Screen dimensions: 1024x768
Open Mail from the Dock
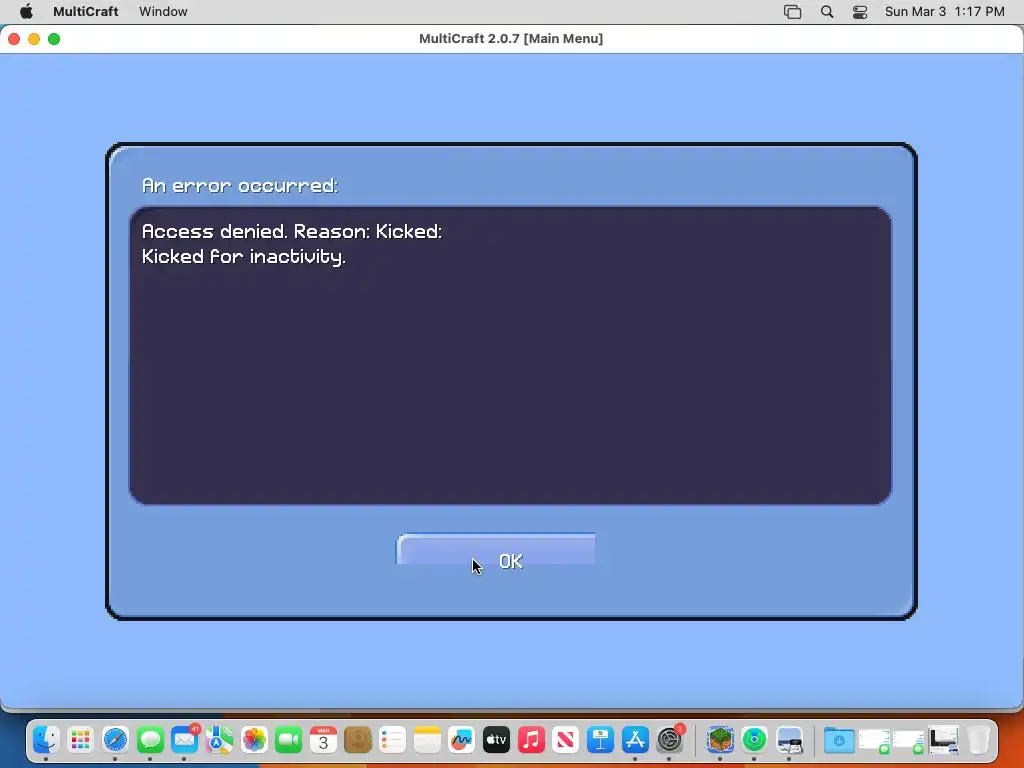click(185, 740)
